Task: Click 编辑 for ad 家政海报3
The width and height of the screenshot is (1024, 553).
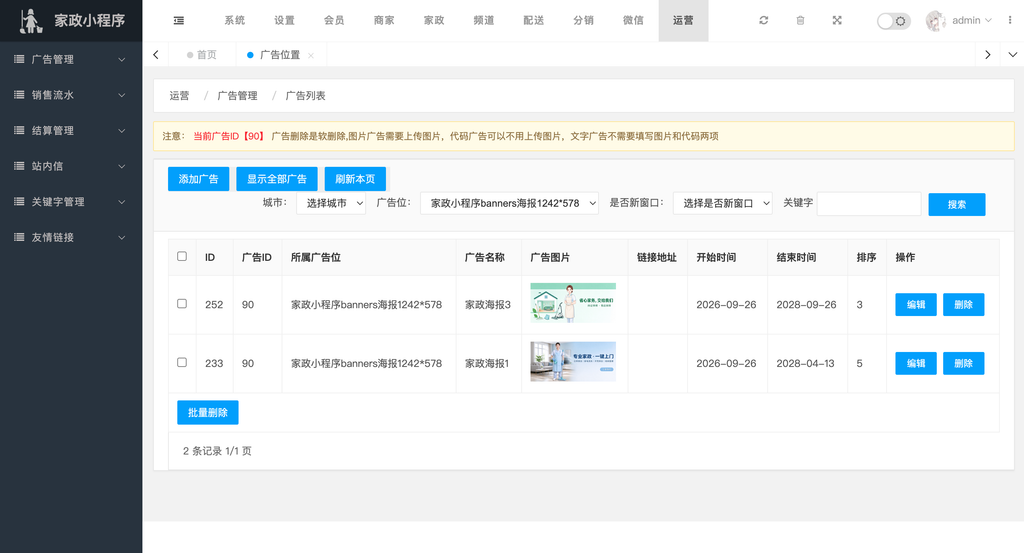Action: (916, 305)
